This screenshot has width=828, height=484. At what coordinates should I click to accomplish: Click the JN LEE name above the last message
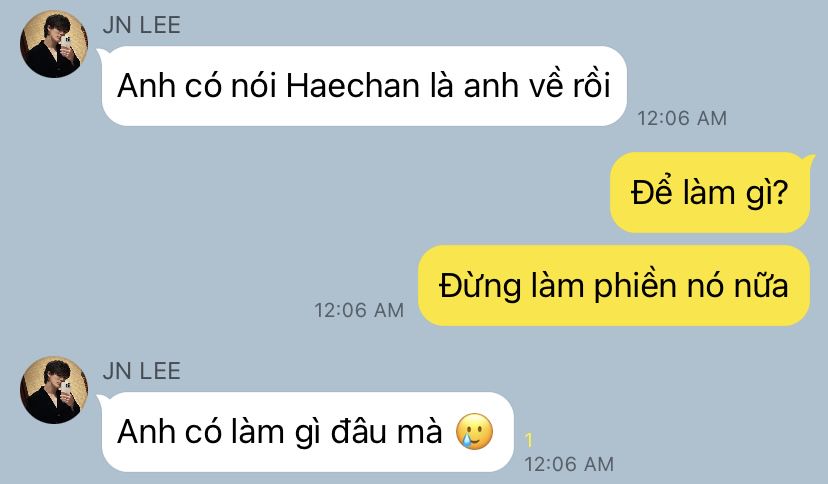pyautogui.click(x=142, y=371)
